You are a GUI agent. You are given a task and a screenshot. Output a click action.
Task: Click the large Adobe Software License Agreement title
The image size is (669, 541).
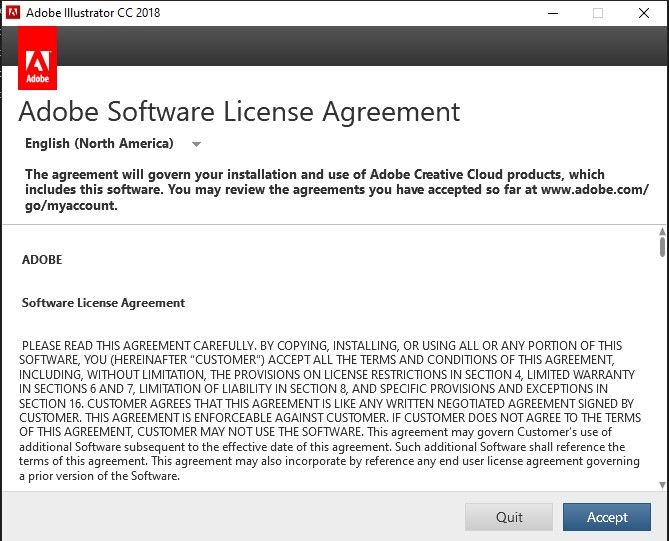[239, 111]
